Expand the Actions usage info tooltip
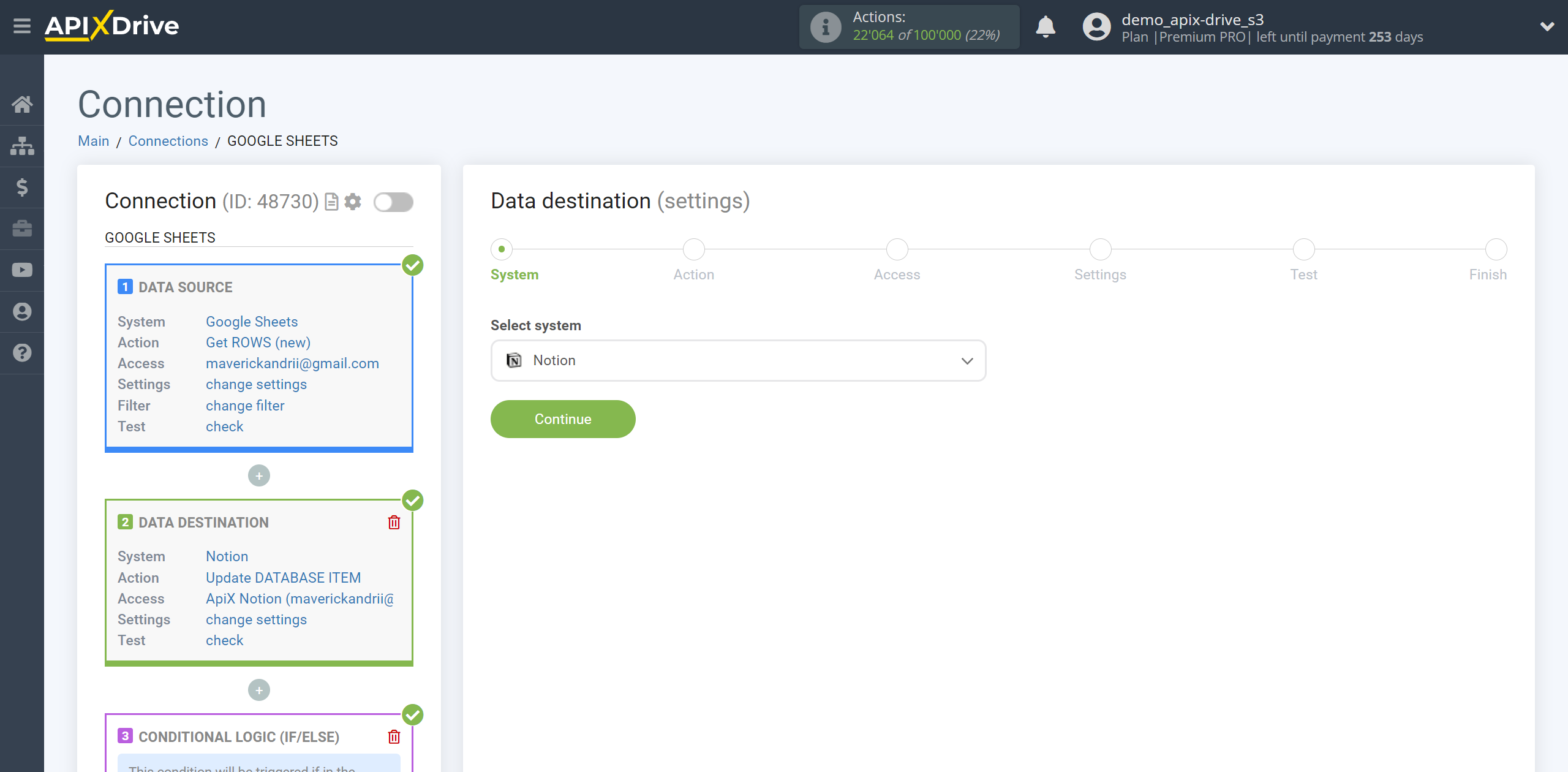This screenshot has height=772, width=1568. pyautogui.click(x=825, y=27)
